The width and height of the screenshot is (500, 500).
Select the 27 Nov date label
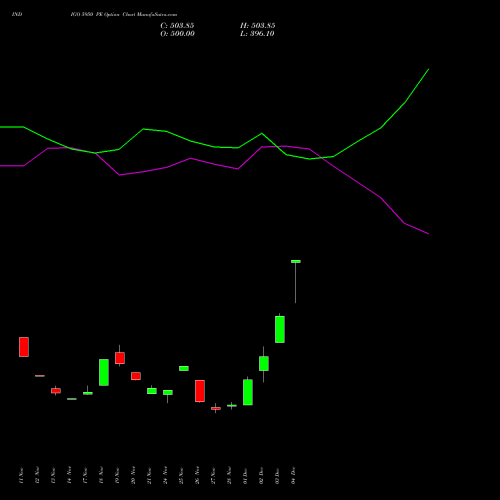[x=213, y=475]
